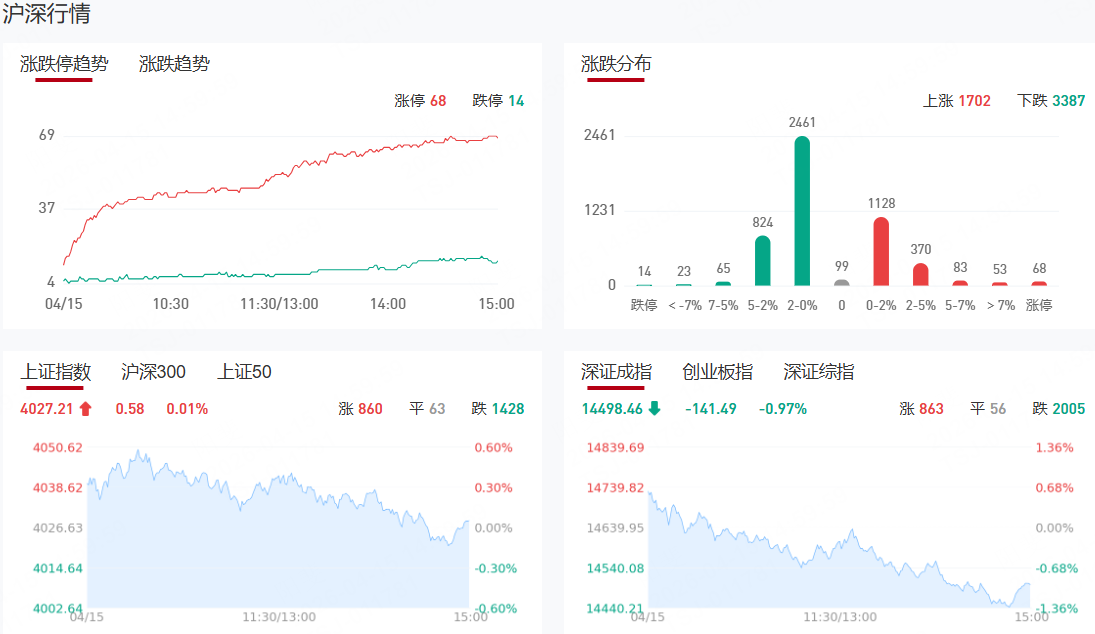
Task: Select the 涨跌停趋势 tab
Action: (x=64, y=64)
